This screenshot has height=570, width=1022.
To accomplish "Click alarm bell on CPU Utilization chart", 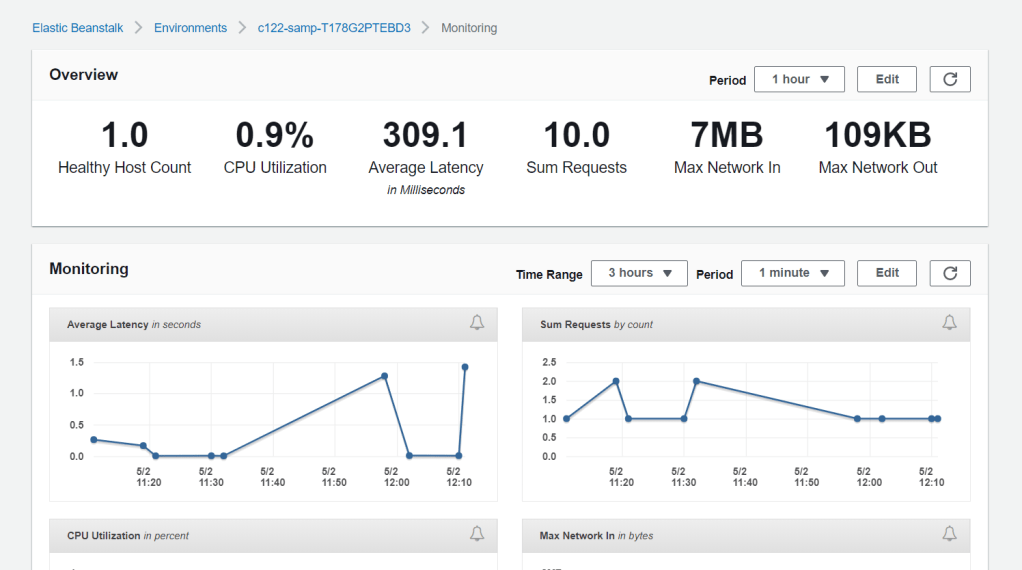I will pyautogui.click(x=477, y=534).
